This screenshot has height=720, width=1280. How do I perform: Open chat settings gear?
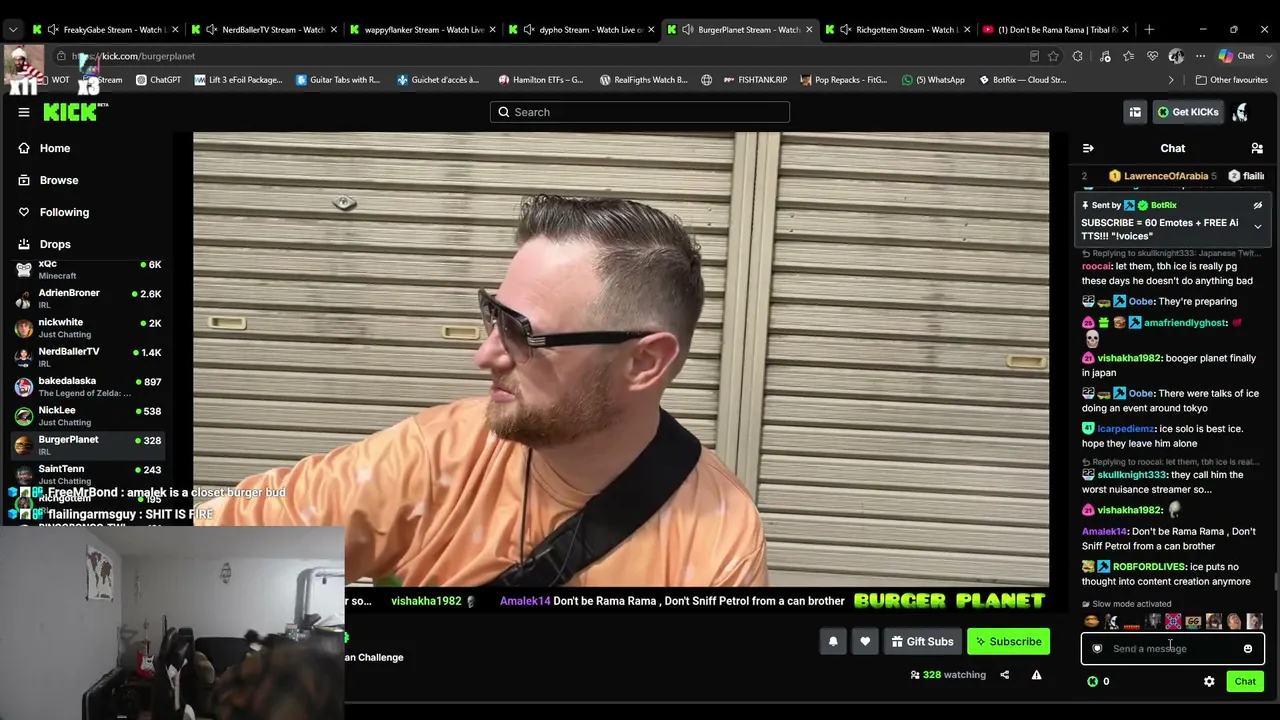(1209, 681)
